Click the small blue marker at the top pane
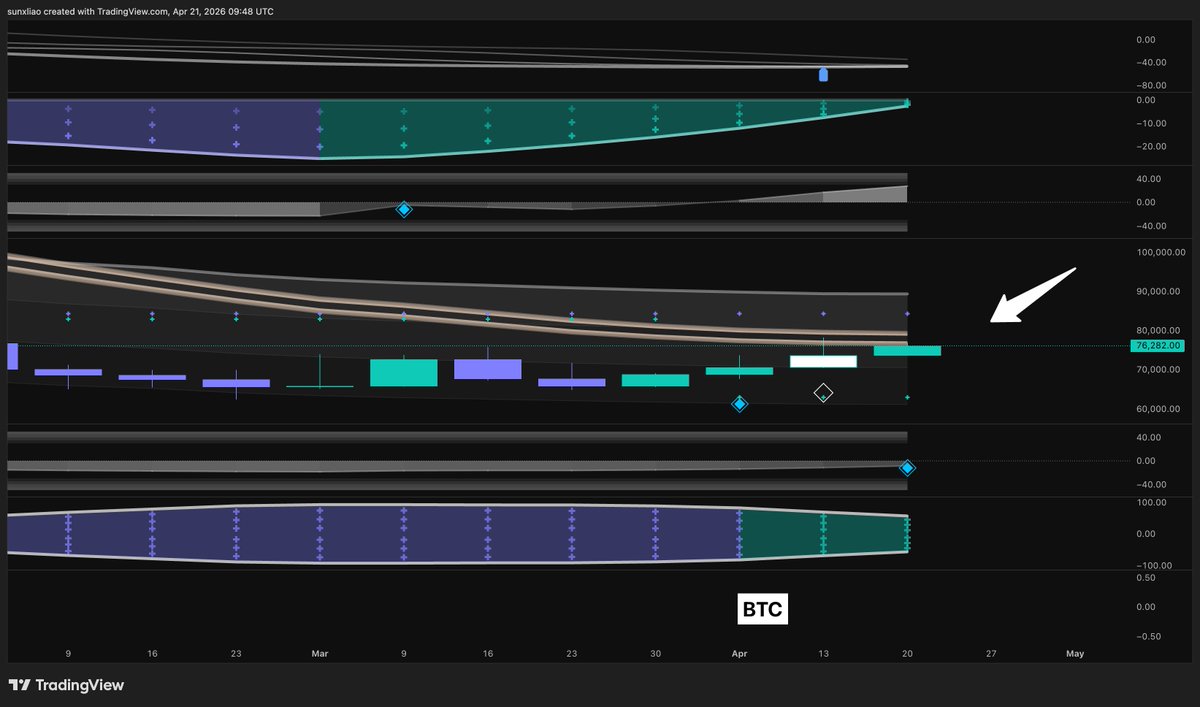Viewport: 1200px width, 707px height. pyautogui.click(x=822, y=74)
